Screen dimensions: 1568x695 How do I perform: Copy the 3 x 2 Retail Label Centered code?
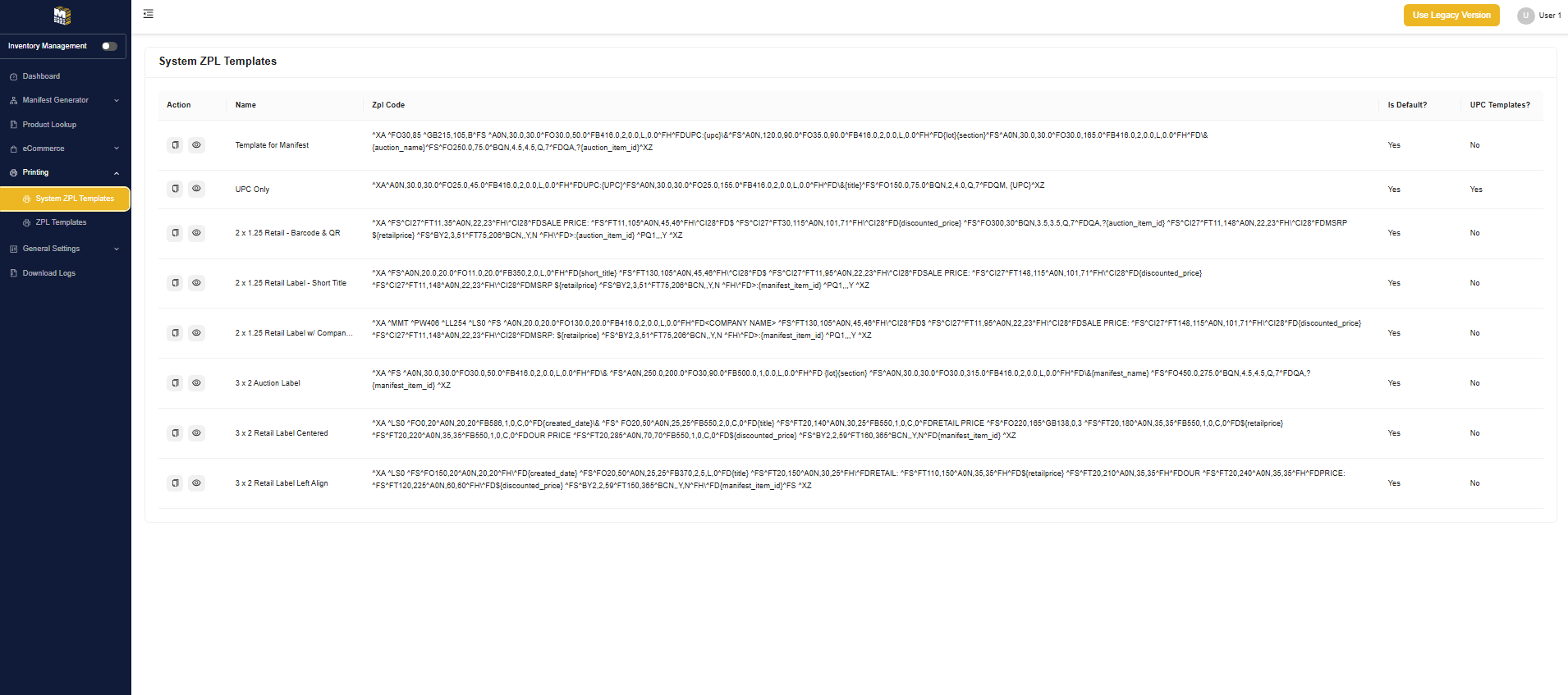click(x=175, y=433)
